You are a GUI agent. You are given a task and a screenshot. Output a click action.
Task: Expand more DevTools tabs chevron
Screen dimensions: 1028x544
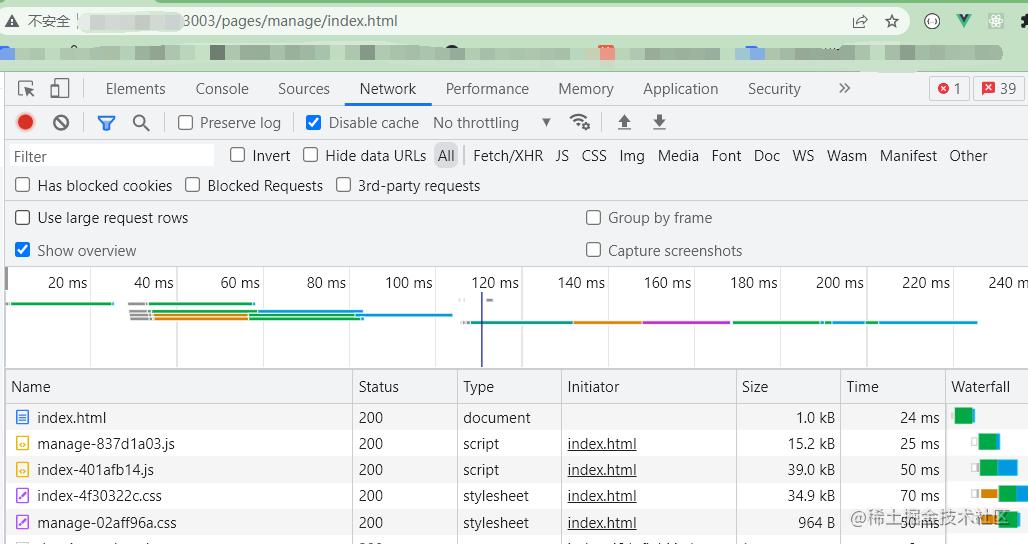(x=844, y=89)
